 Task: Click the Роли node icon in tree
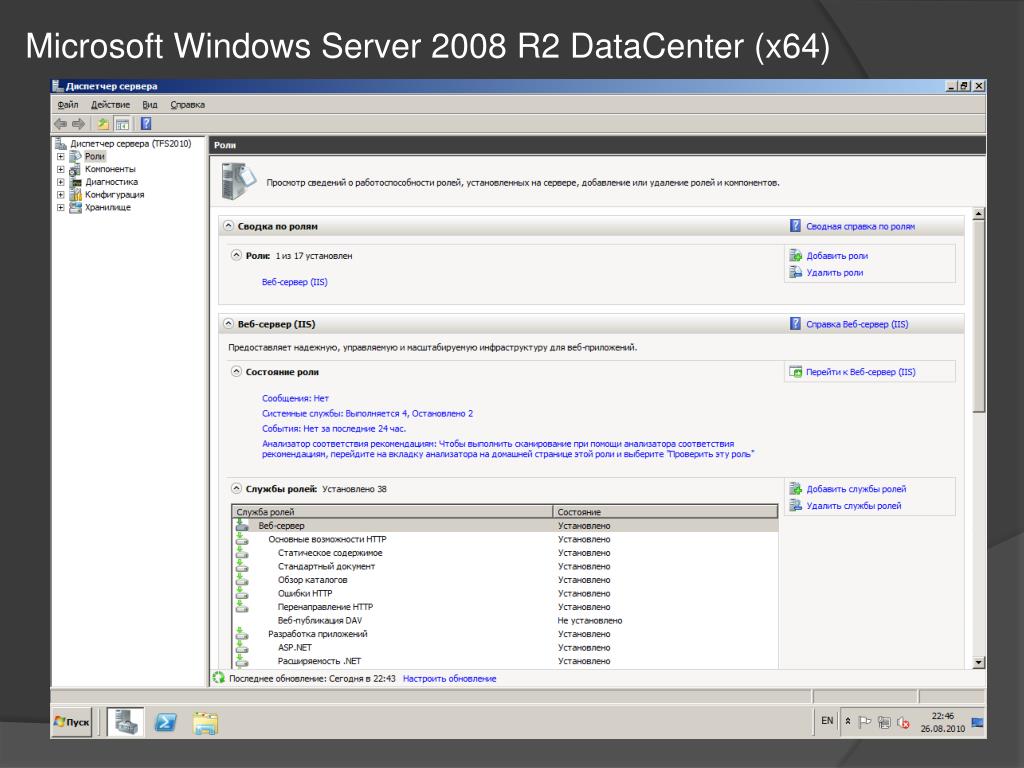(75, 156)
